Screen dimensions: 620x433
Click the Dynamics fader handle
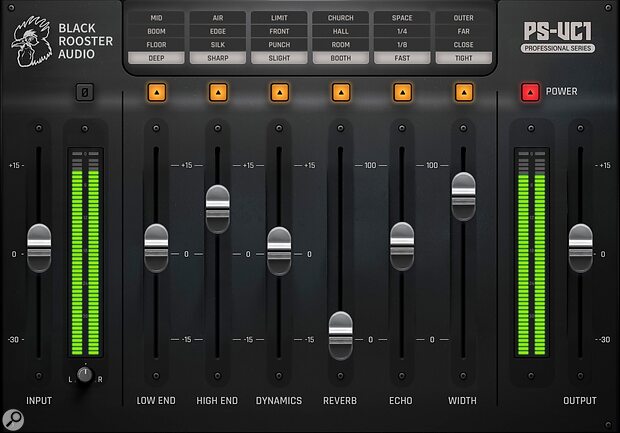click(x=279, y=251)
